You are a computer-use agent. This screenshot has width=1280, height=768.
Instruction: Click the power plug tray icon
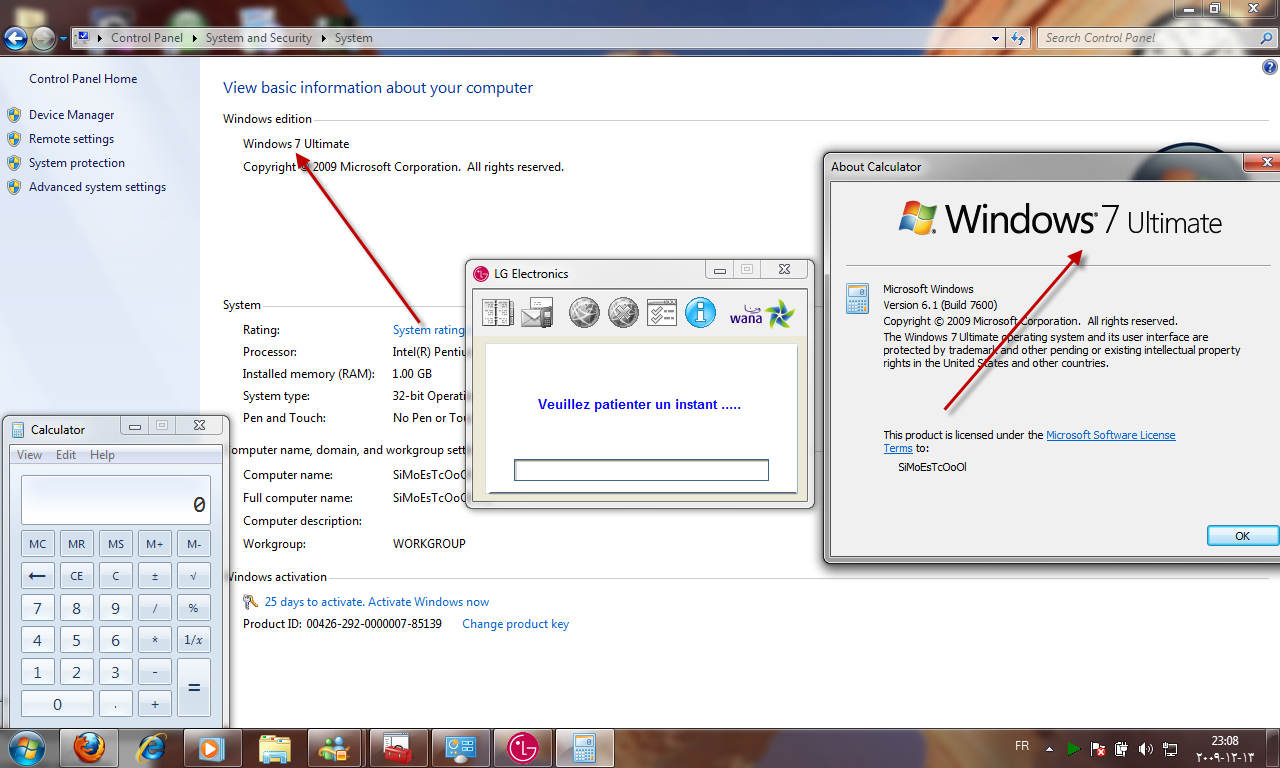tap(1121, 748)
